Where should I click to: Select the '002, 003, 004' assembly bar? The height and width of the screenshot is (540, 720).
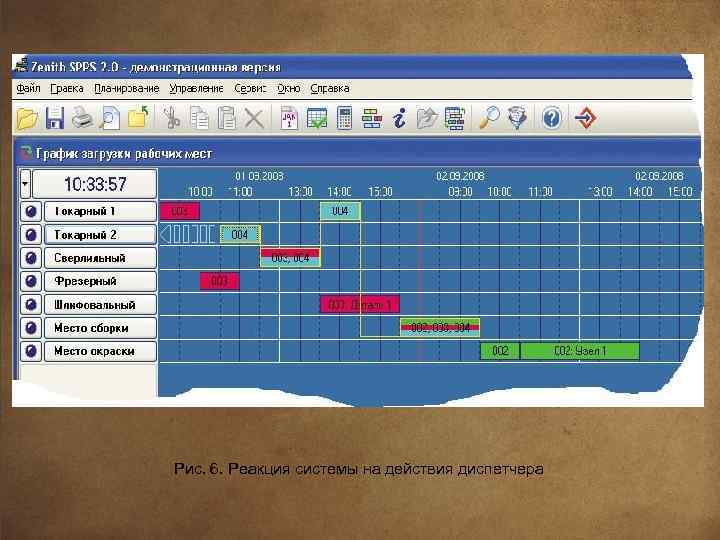click(440, 327)
